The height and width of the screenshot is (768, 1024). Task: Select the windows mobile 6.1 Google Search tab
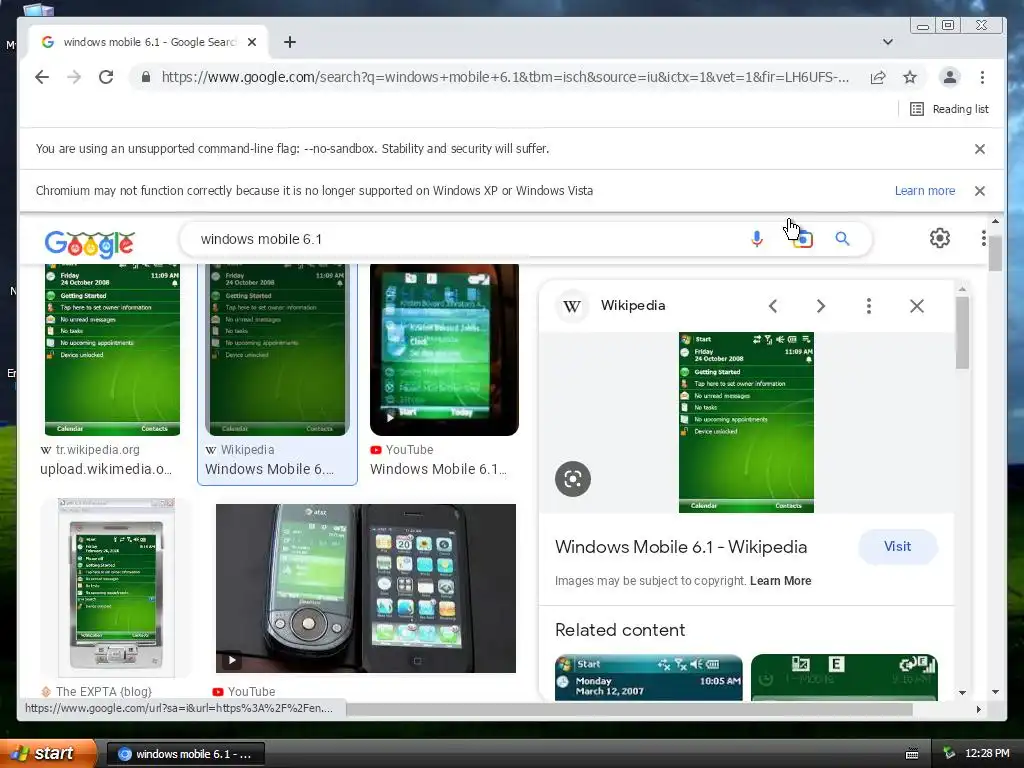click(x=148, y=42)
